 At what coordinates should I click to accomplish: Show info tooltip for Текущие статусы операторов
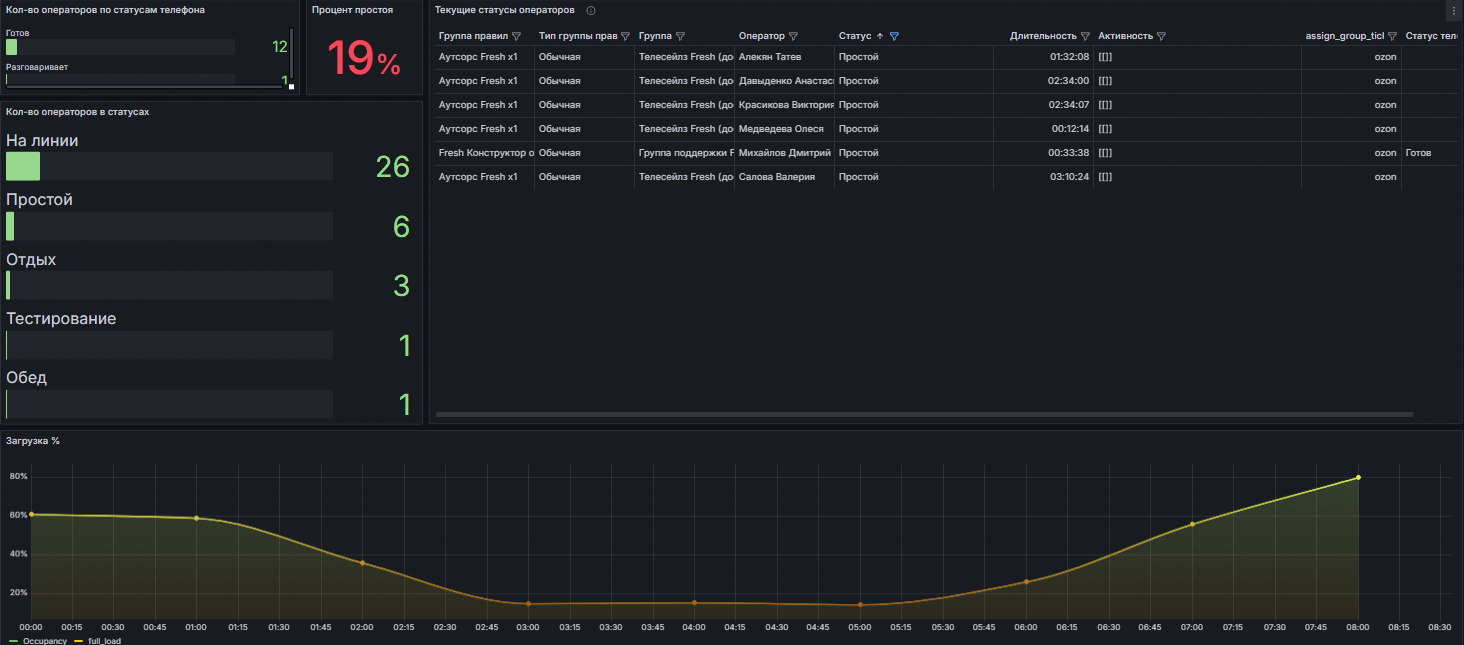591,10
